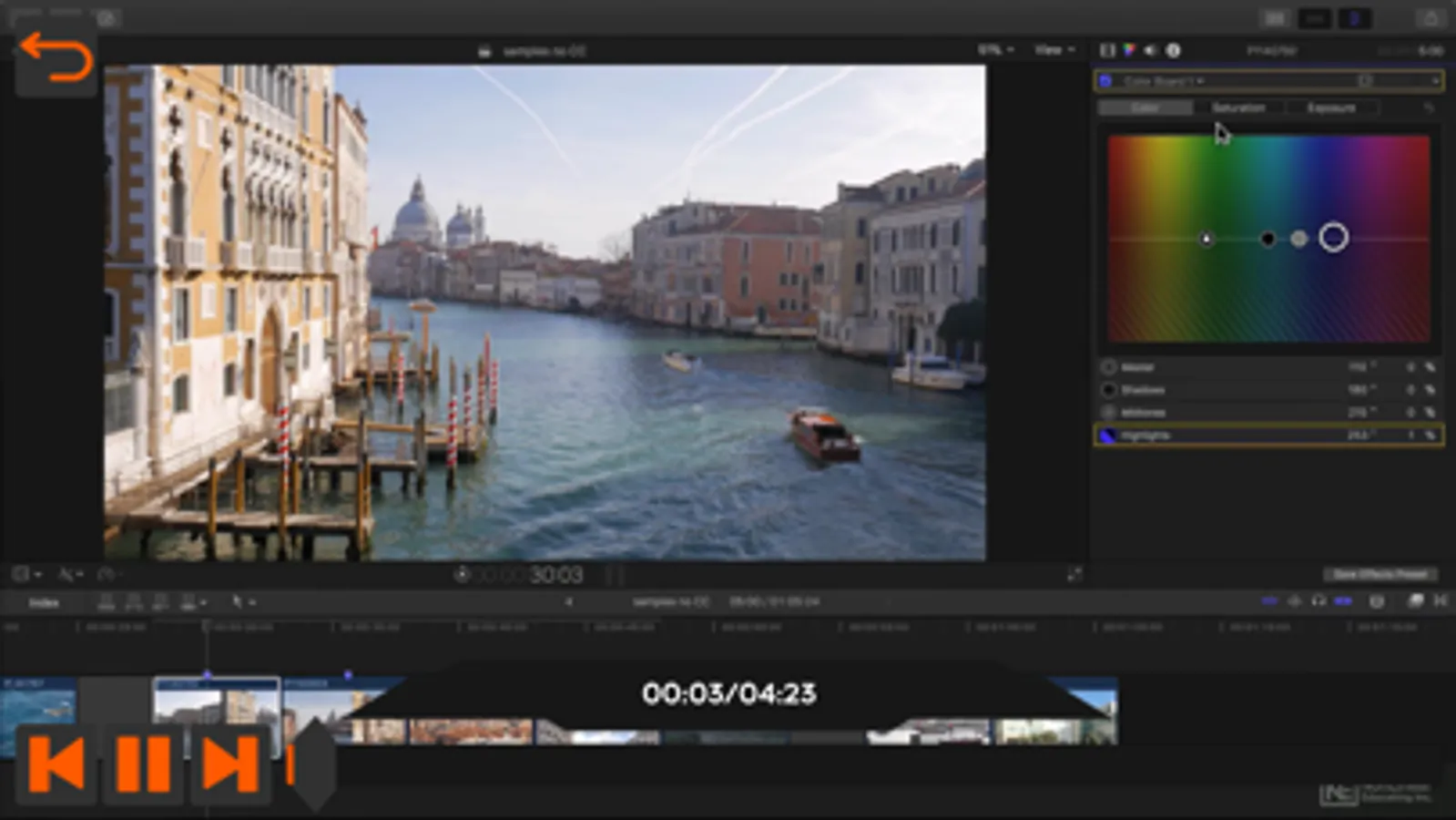
Task: Open the Video inspector filmstrip icon
Action: pyautogui.click(x=1107, y=51)
